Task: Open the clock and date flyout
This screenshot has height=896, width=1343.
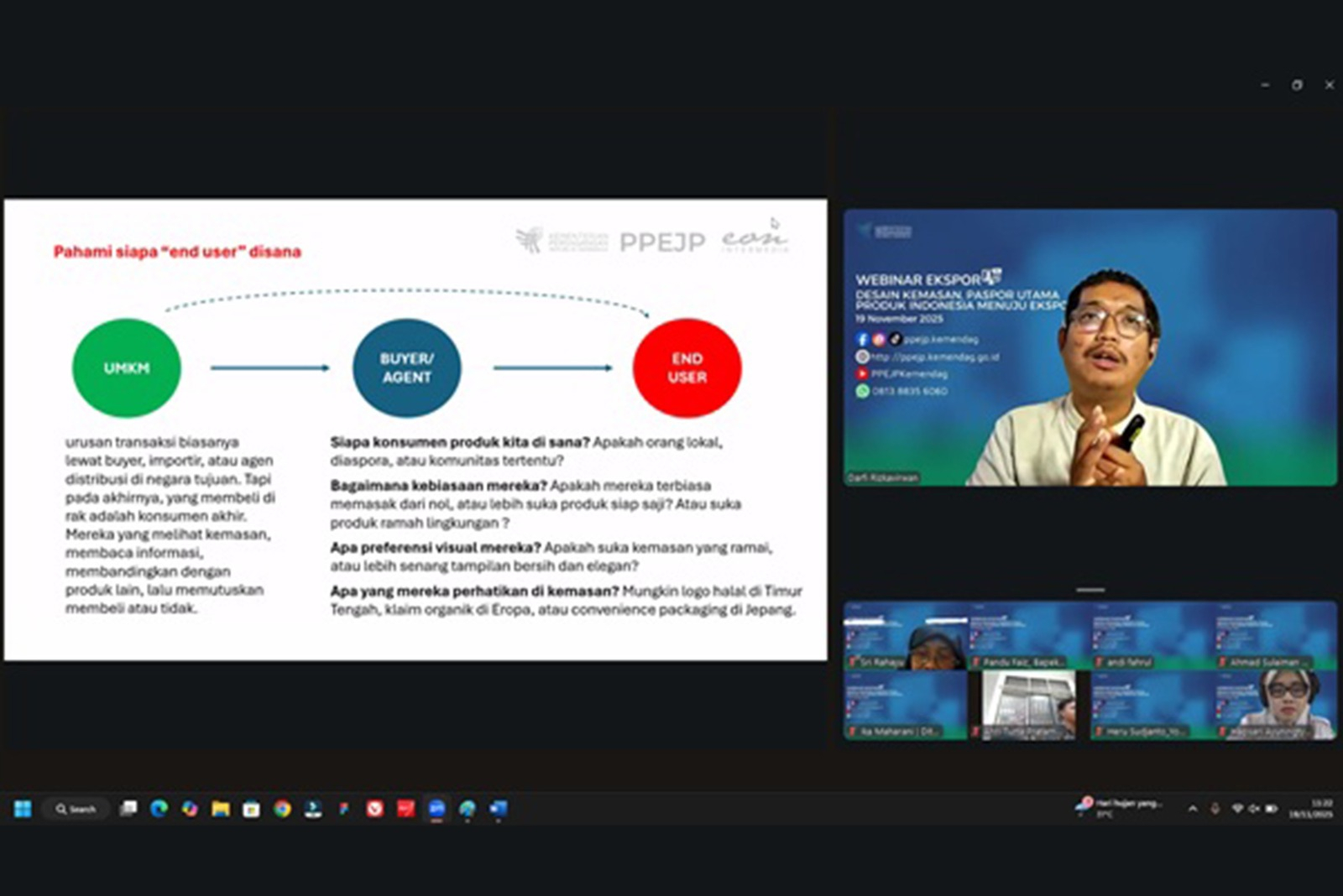Action: click(x=1310, y=809)
